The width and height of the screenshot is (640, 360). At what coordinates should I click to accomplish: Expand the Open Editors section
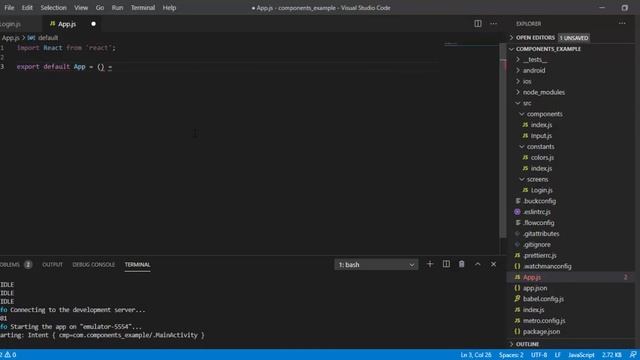click(511, 38)
